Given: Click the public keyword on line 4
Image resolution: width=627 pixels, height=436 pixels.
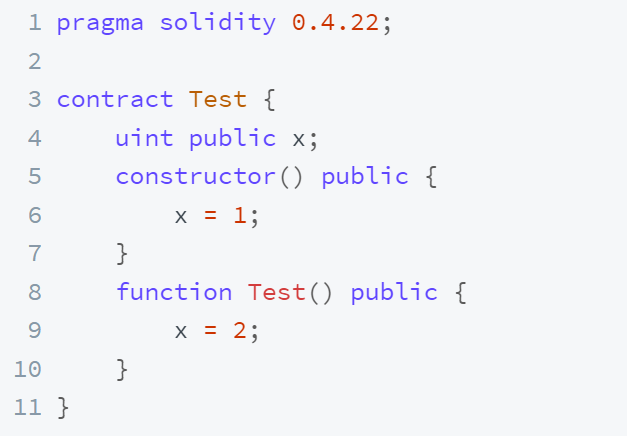Looking at the screenshot, I should (x=232, y=139).
